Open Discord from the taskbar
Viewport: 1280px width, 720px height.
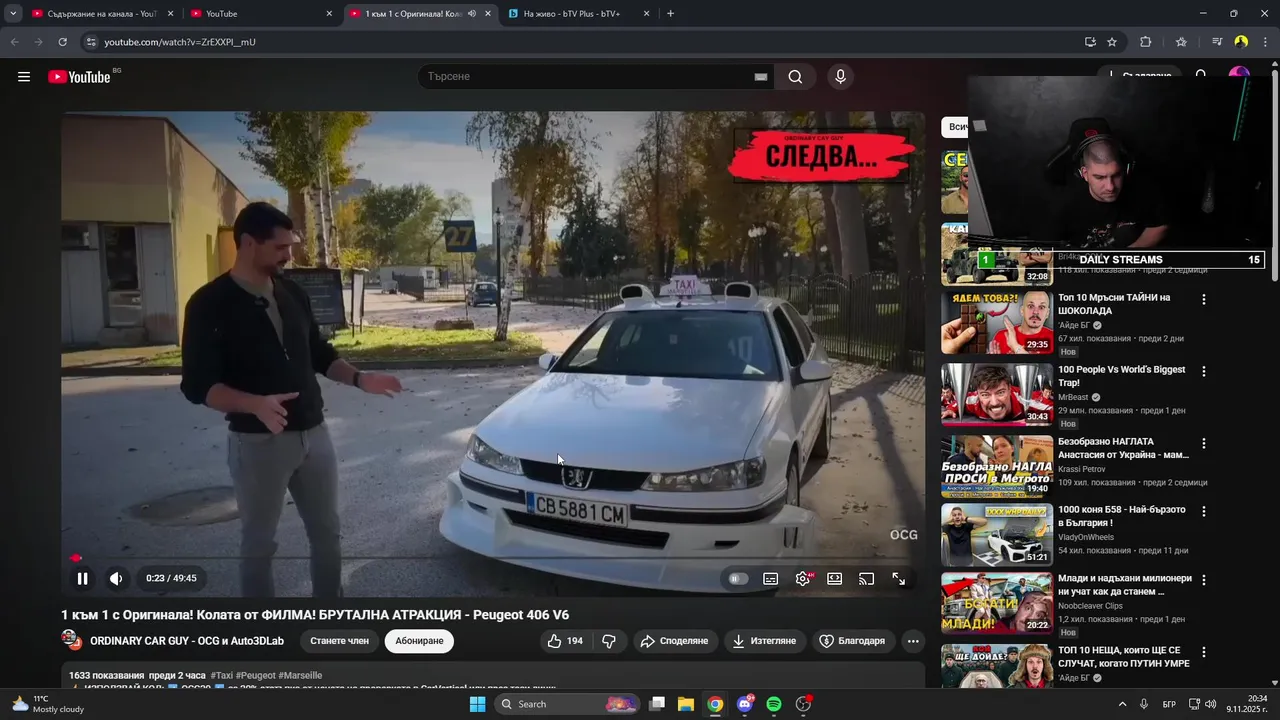point(745,704)
